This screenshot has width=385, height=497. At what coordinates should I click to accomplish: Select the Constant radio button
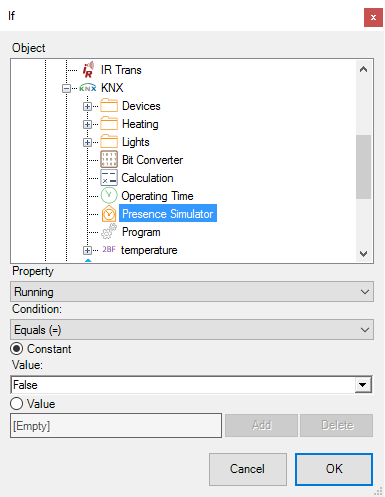click(16, 349)
